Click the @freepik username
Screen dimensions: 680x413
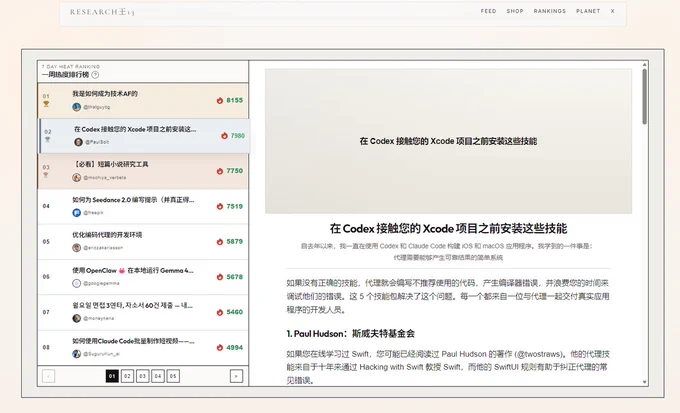[93, 213]
